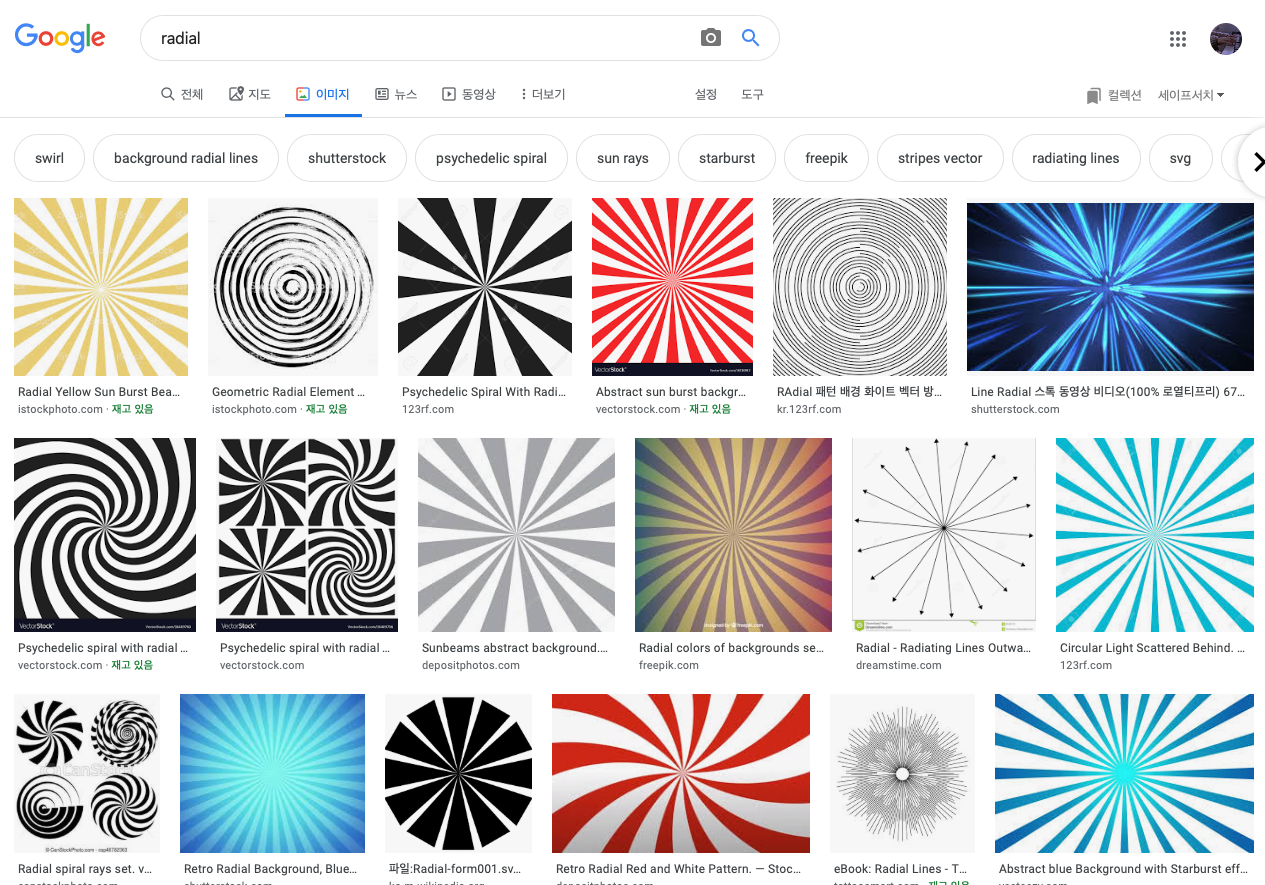
Task: Click the blue magnifier search button
Action: point(750,38)
